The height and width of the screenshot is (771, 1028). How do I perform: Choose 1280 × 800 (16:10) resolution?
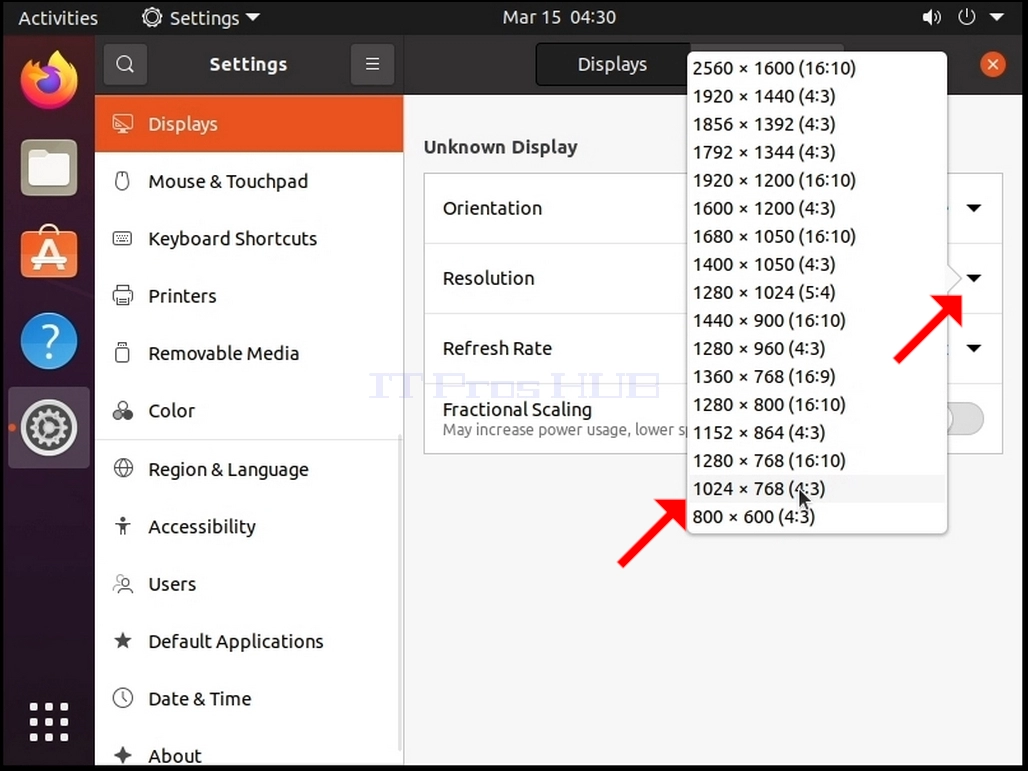pyautogui.click(x=817, y=405)
